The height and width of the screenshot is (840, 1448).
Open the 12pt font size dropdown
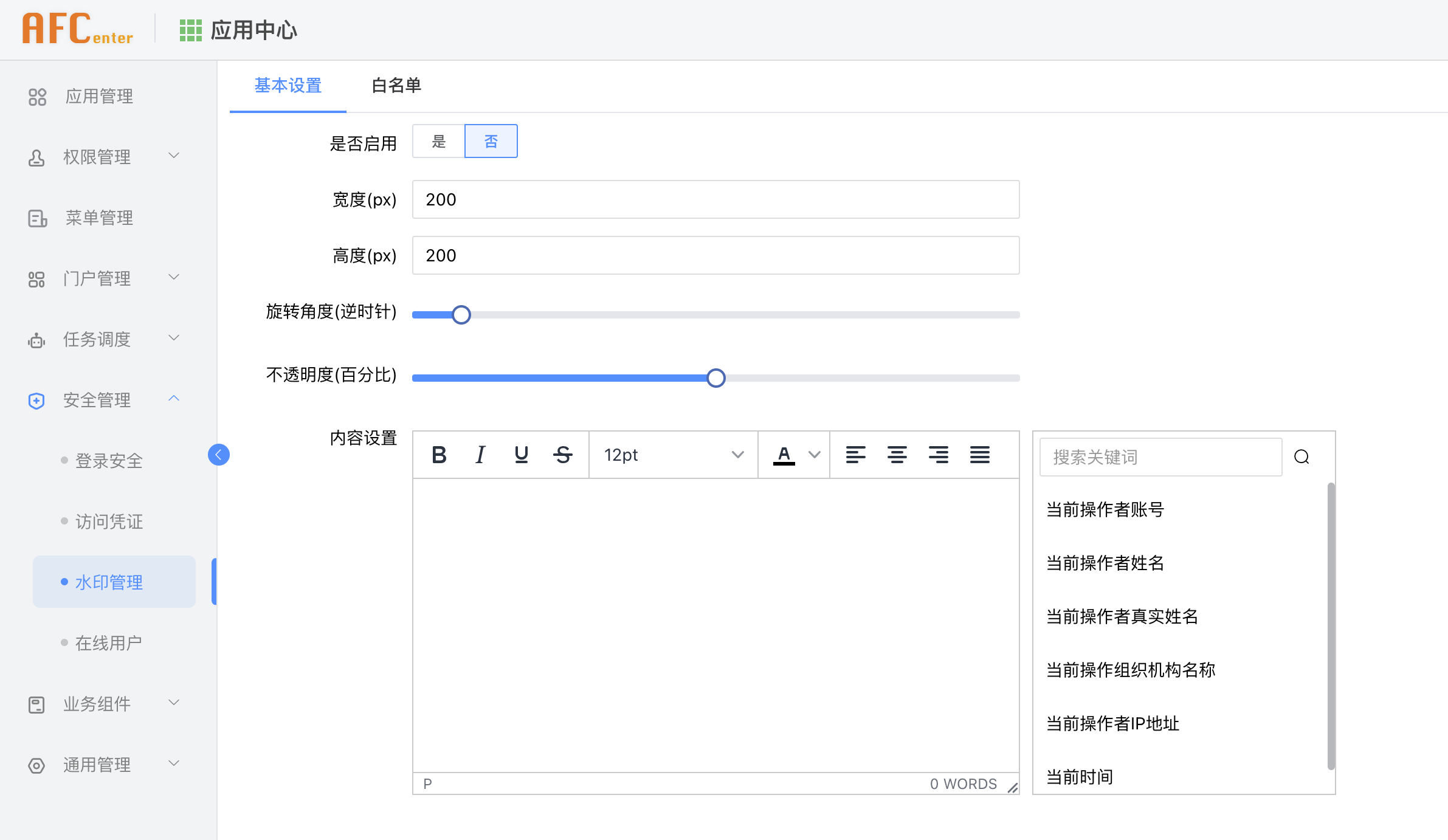click(x=674, y=455)
